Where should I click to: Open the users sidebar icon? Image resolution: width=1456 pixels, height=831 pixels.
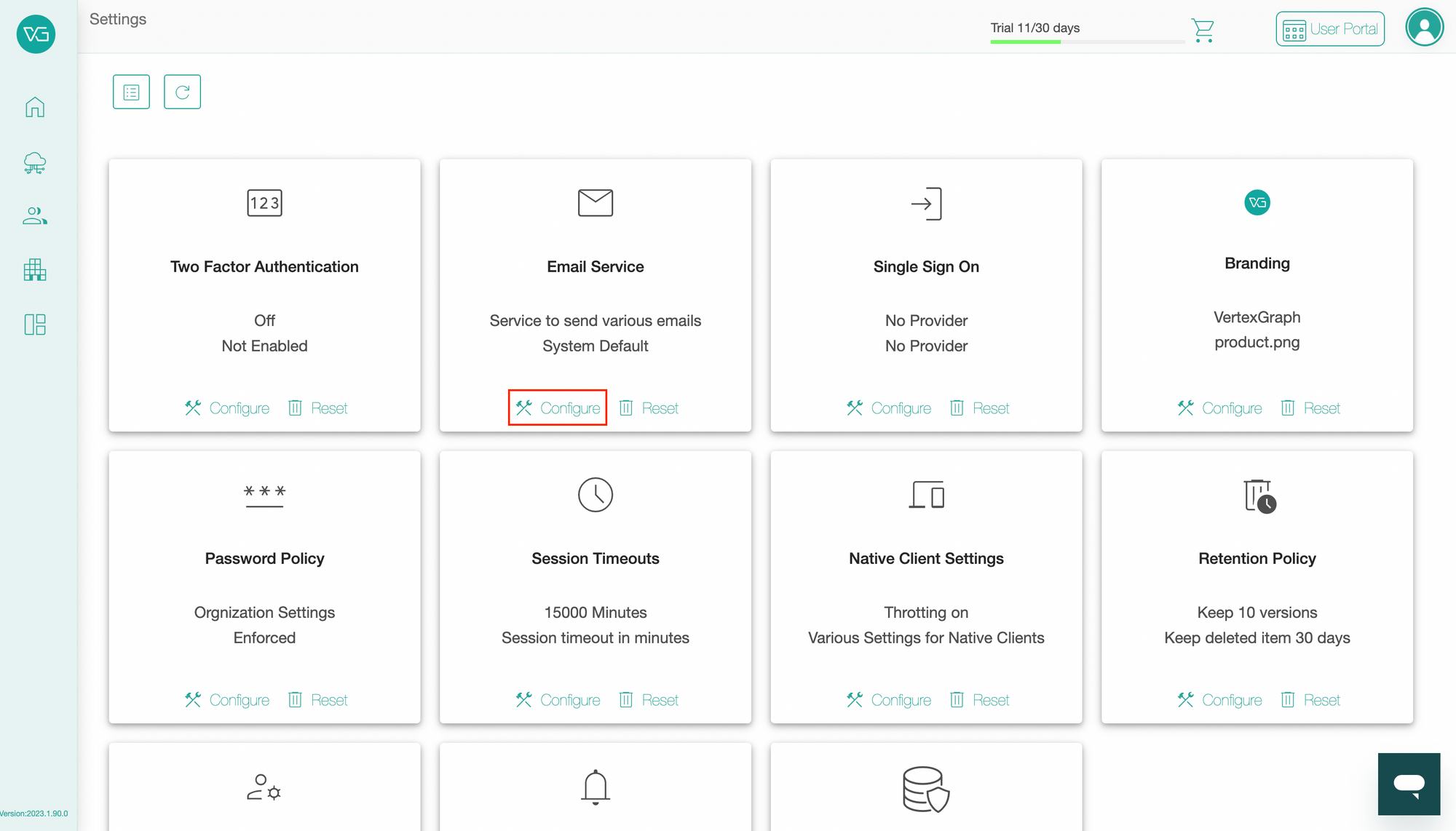tap(35, 216)
